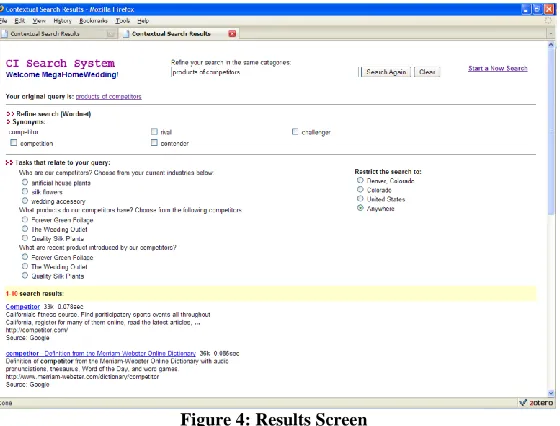Click the tab list dropdown arrow
The image size is (560, 426).
pos(551,34)
